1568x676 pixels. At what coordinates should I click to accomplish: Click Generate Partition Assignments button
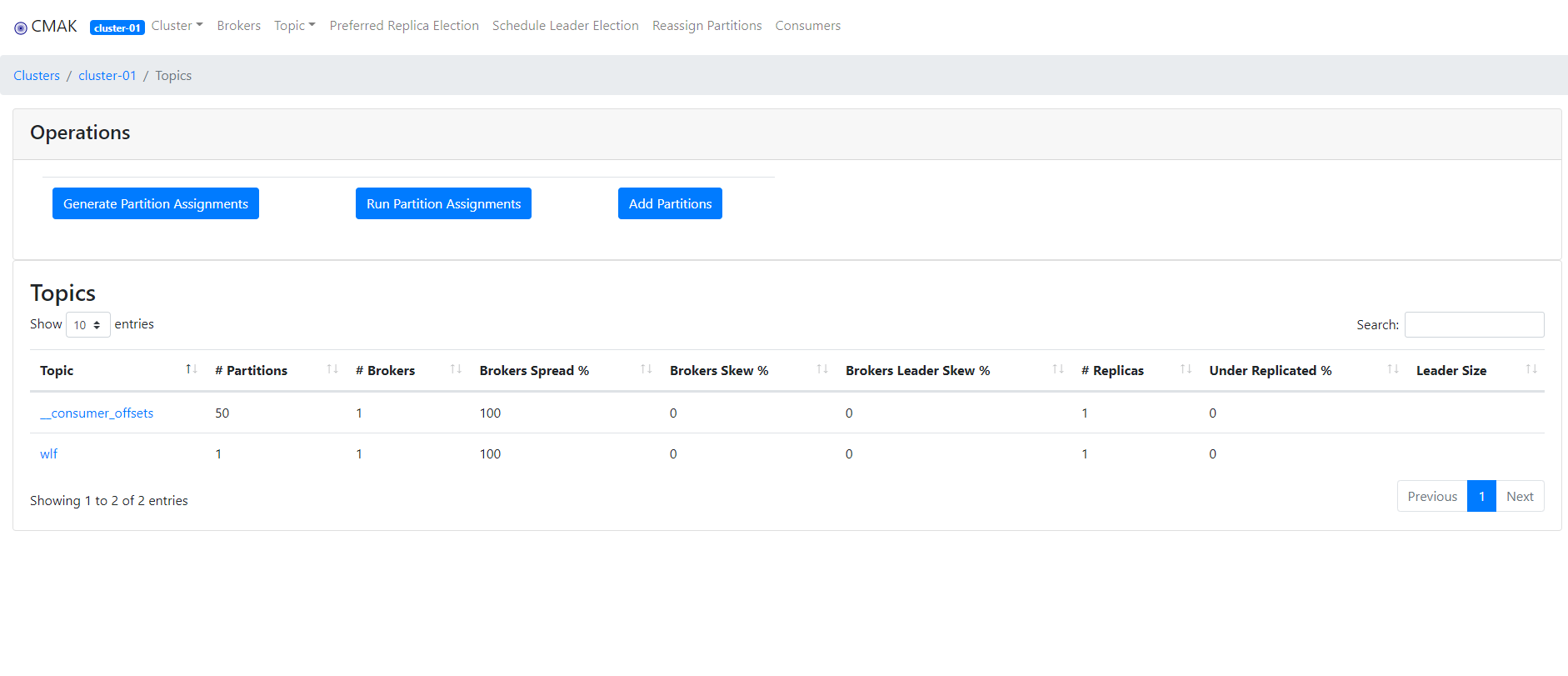tap(156, 203)
